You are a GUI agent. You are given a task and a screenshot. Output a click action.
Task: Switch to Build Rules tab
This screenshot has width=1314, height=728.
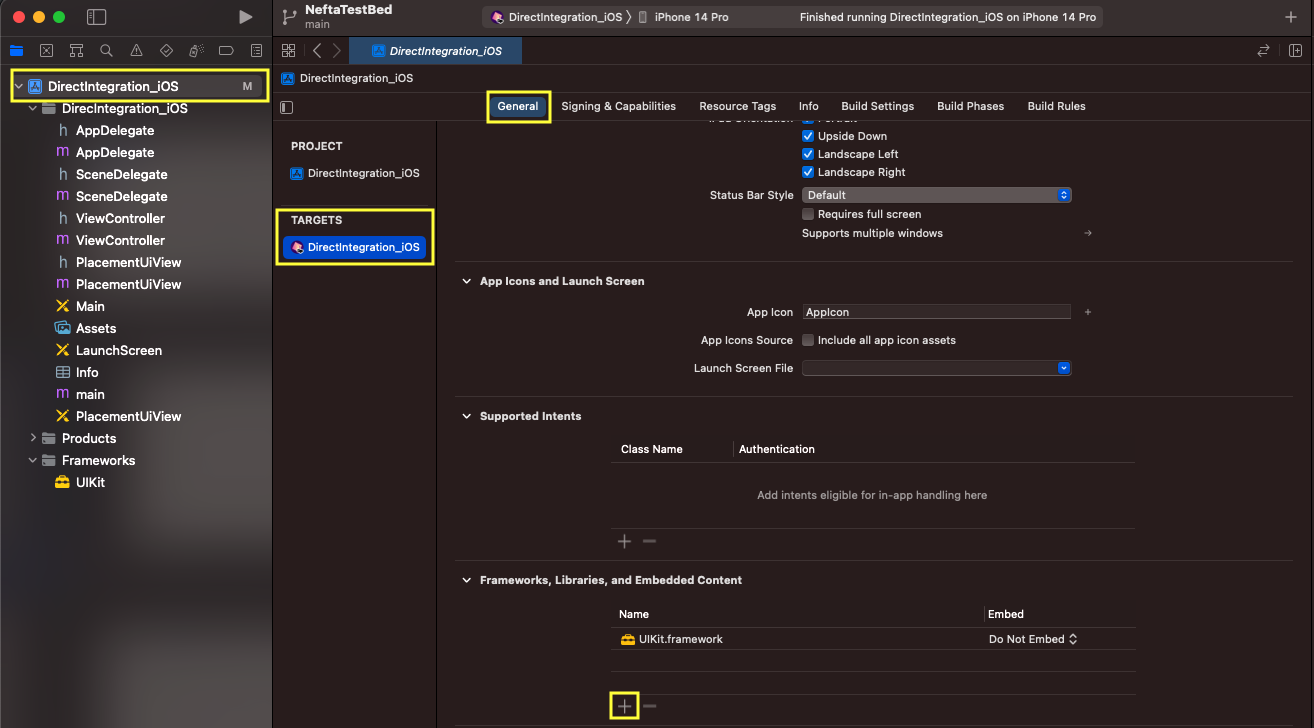pyautogui.click(x=1056, y=106)
